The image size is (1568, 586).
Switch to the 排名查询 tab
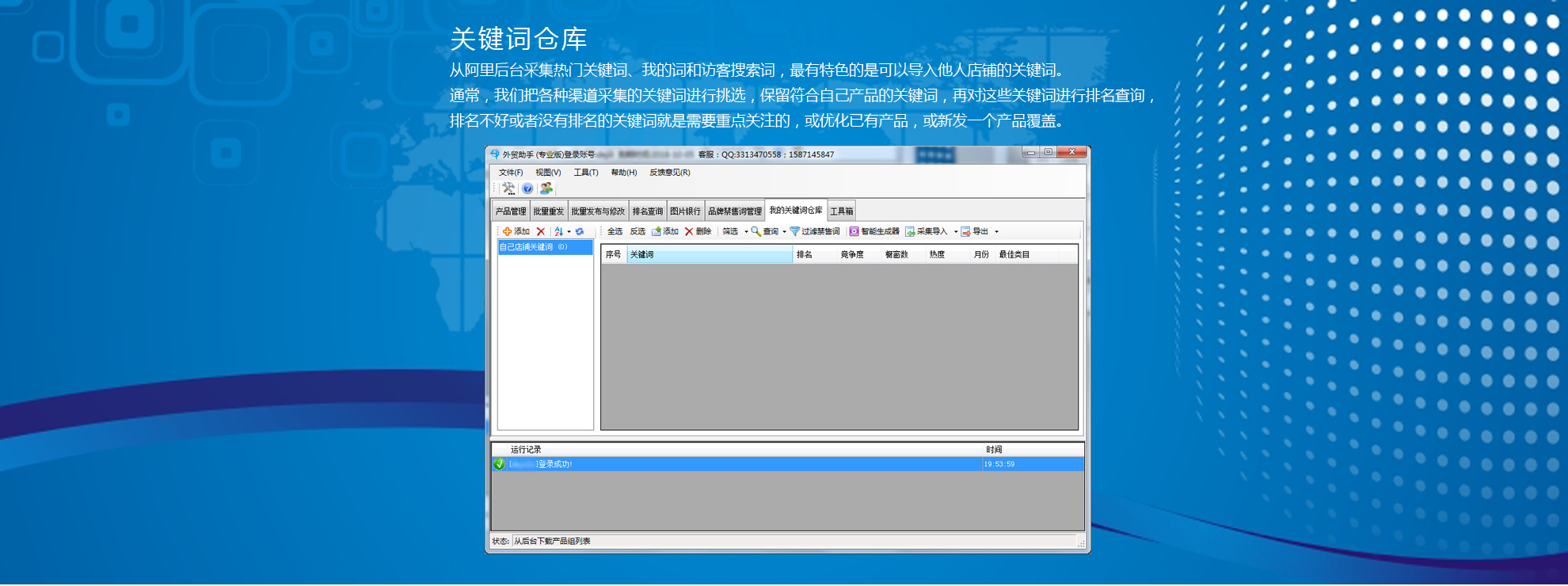[648, 211]
